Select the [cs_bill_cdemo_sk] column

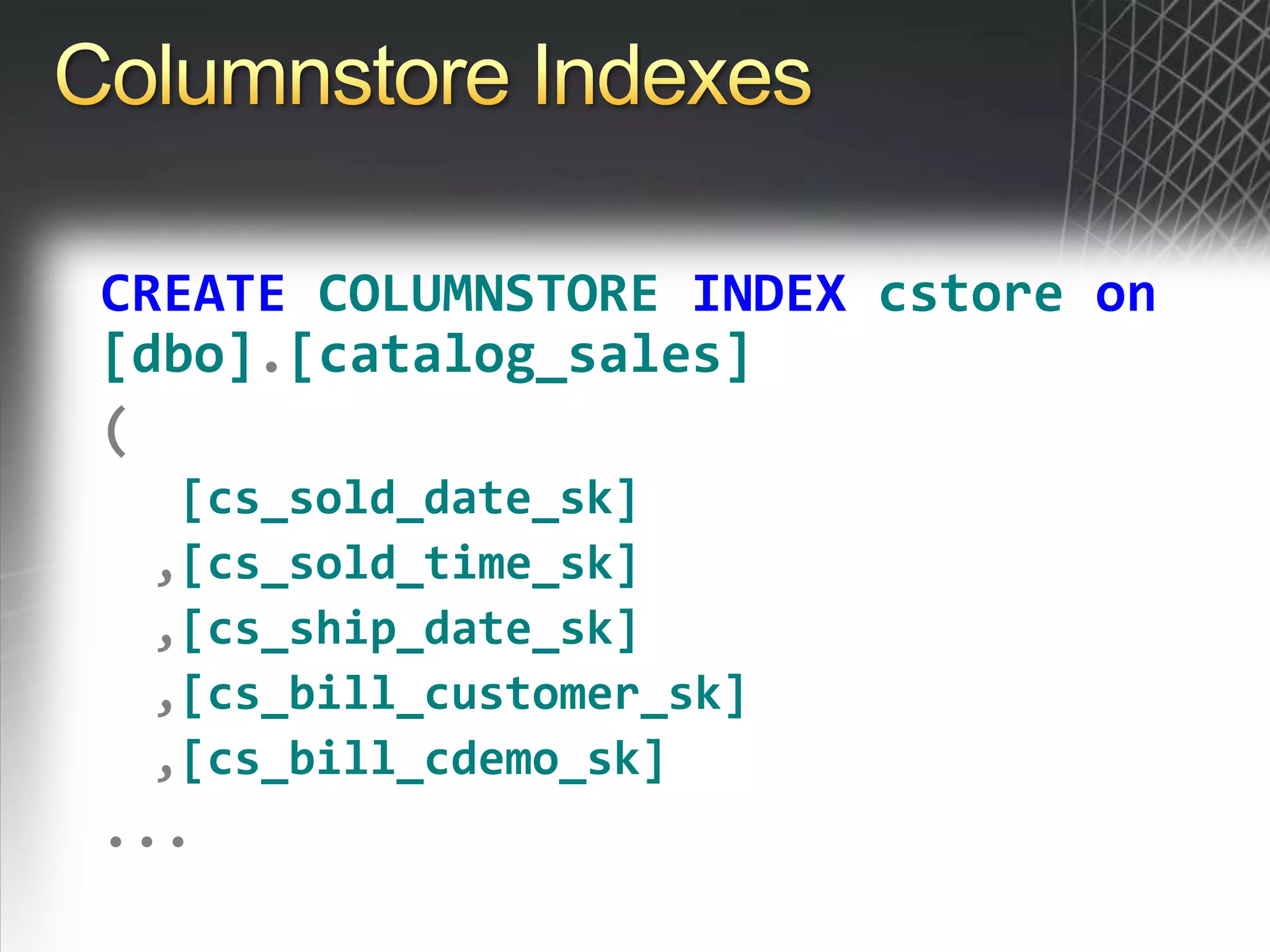point(423,760)
